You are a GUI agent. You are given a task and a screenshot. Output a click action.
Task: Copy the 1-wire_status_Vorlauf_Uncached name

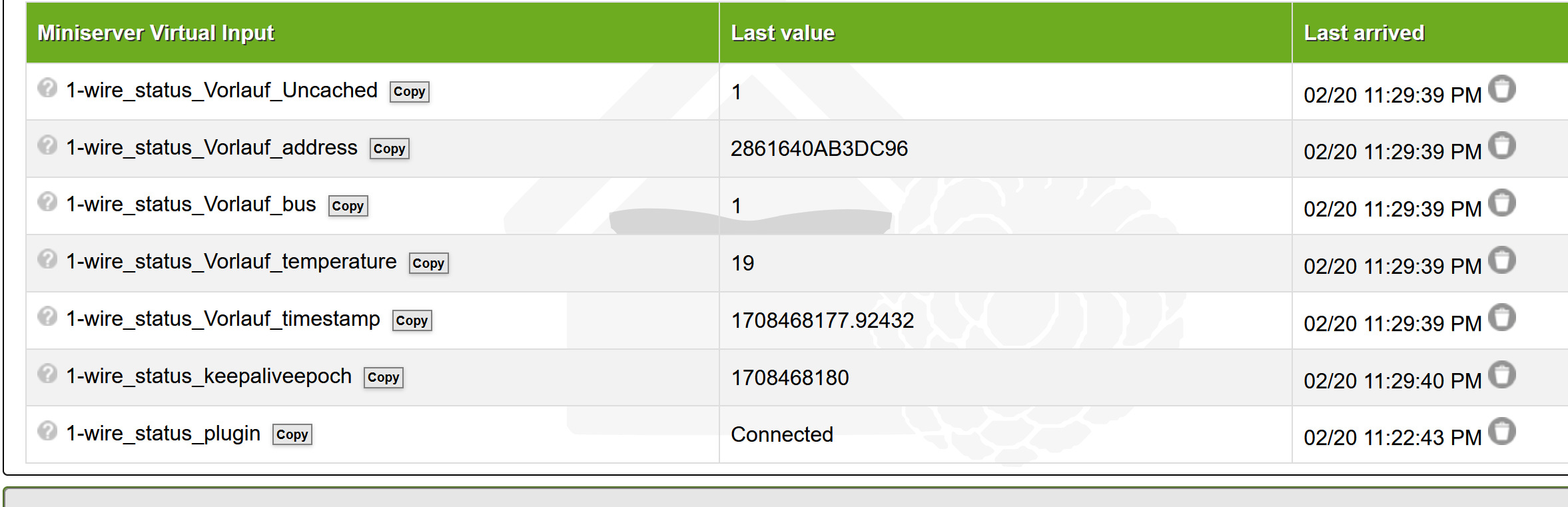[x=409, y=91]
